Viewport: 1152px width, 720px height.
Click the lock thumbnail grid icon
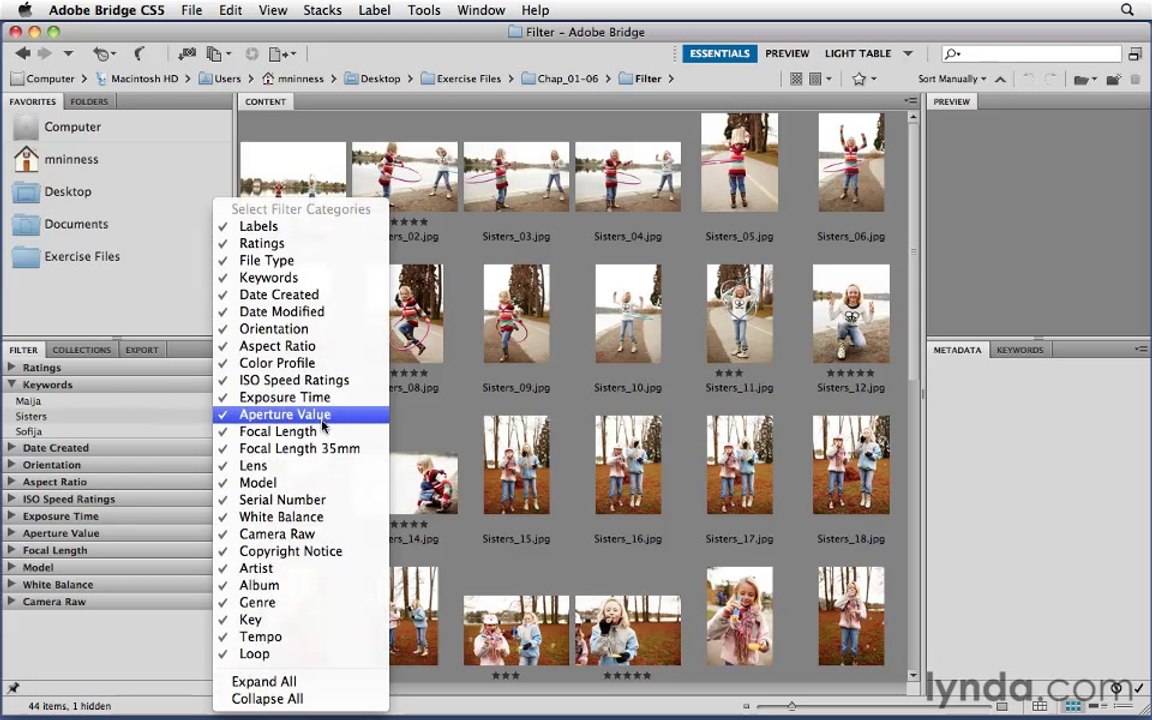click(x=1040, y=706)
